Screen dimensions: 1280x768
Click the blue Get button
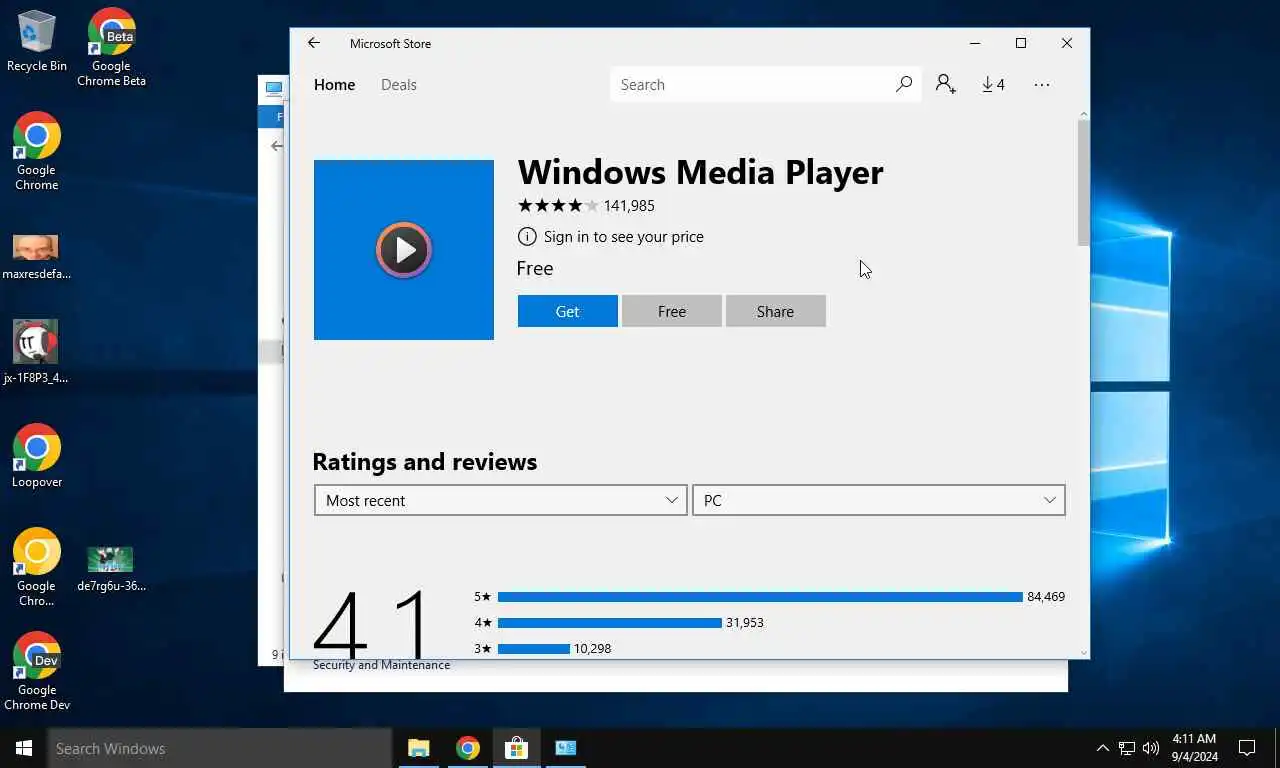click(568, 311)
